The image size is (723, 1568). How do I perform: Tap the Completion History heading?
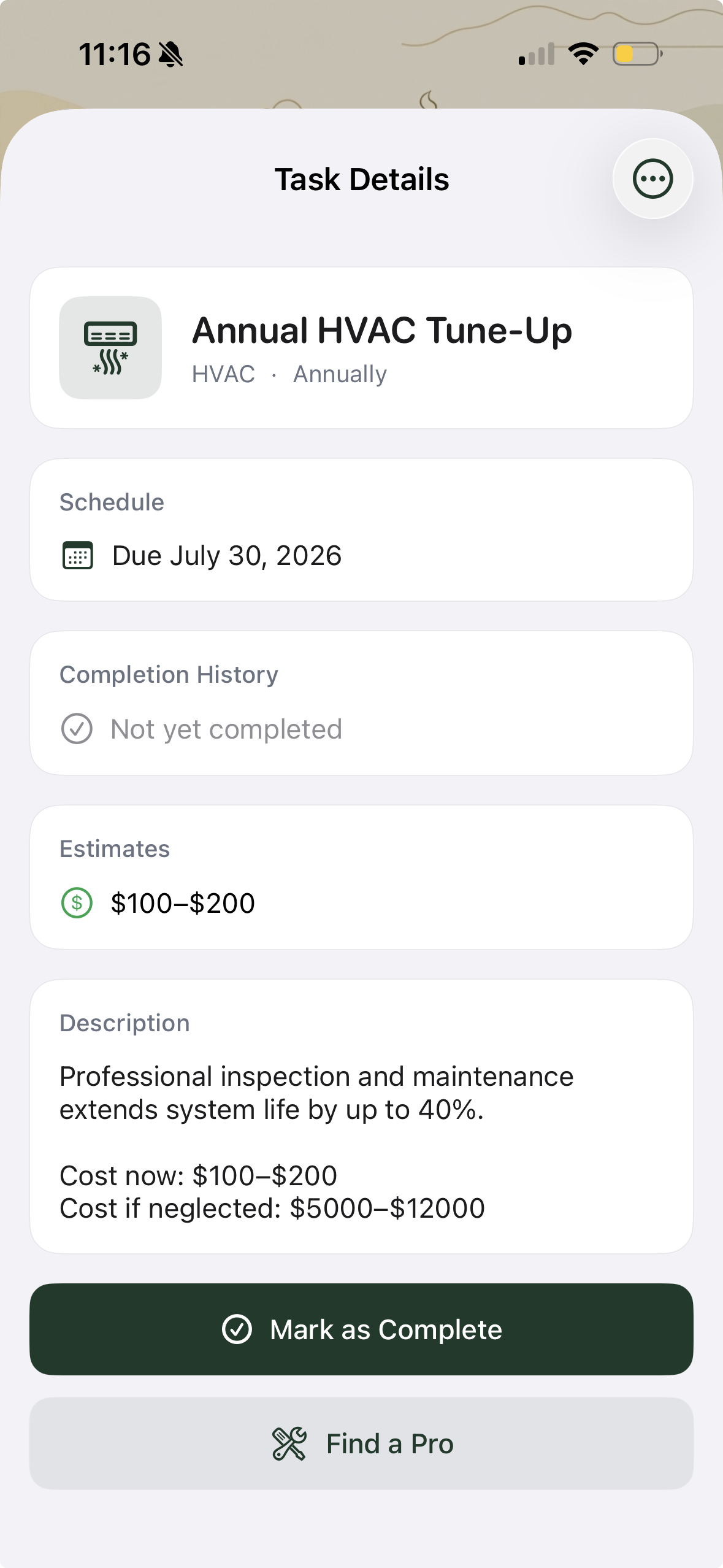click(x=169, y=675)
